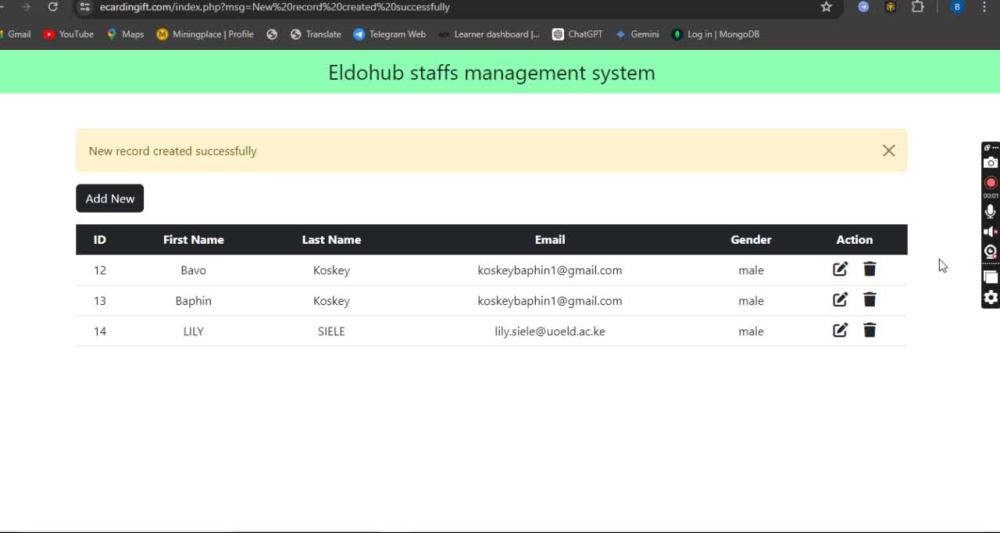Dismiss the 'New record created successfully' alert
This screenshot has width=1000, height=533.
[x=888, y=150]
